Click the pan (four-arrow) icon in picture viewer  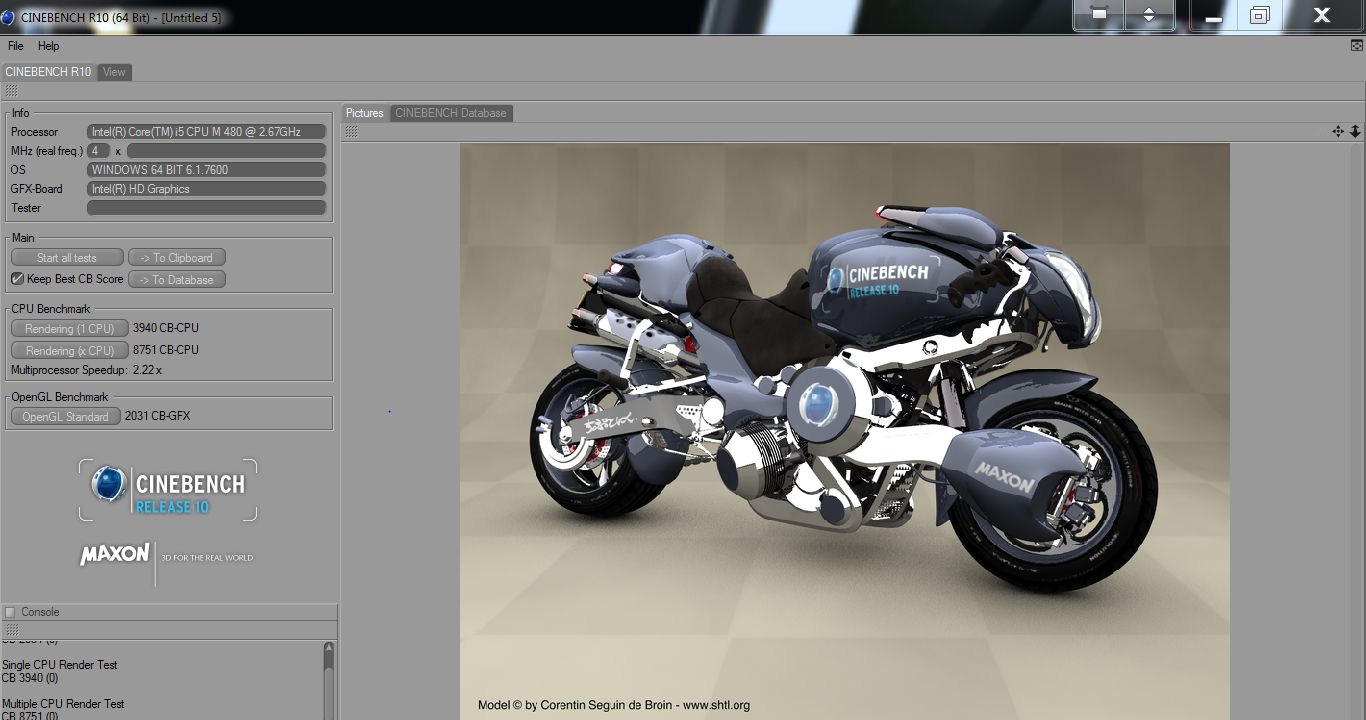coord(1338,132)
